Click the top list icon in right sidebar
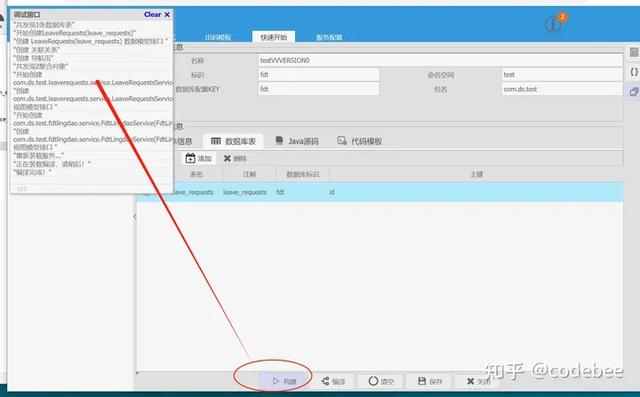640x397 pixels. click(634, 52)
